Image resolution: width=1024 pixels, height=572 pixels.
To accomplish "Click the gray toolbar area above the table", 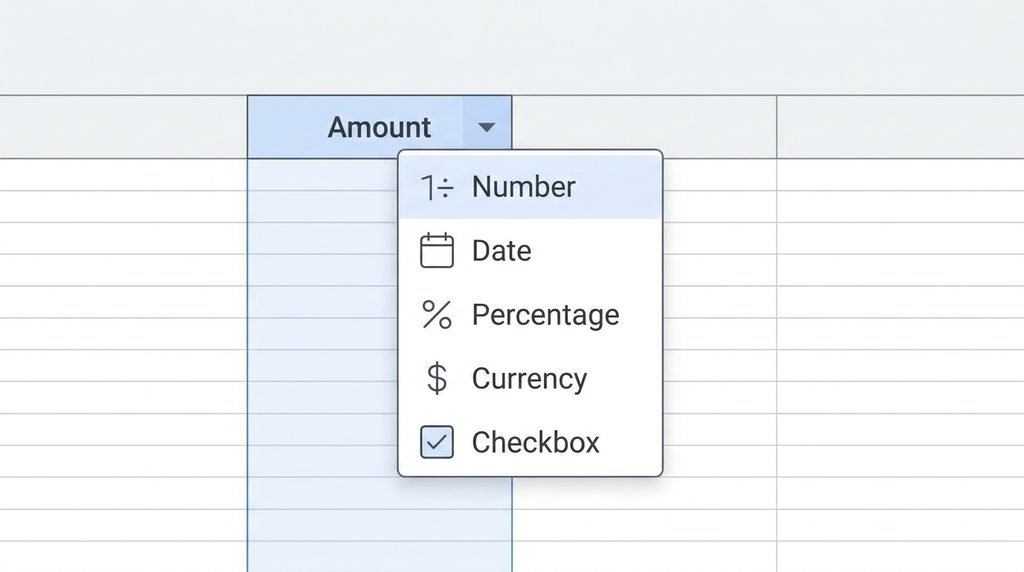I will pos(512,47).
